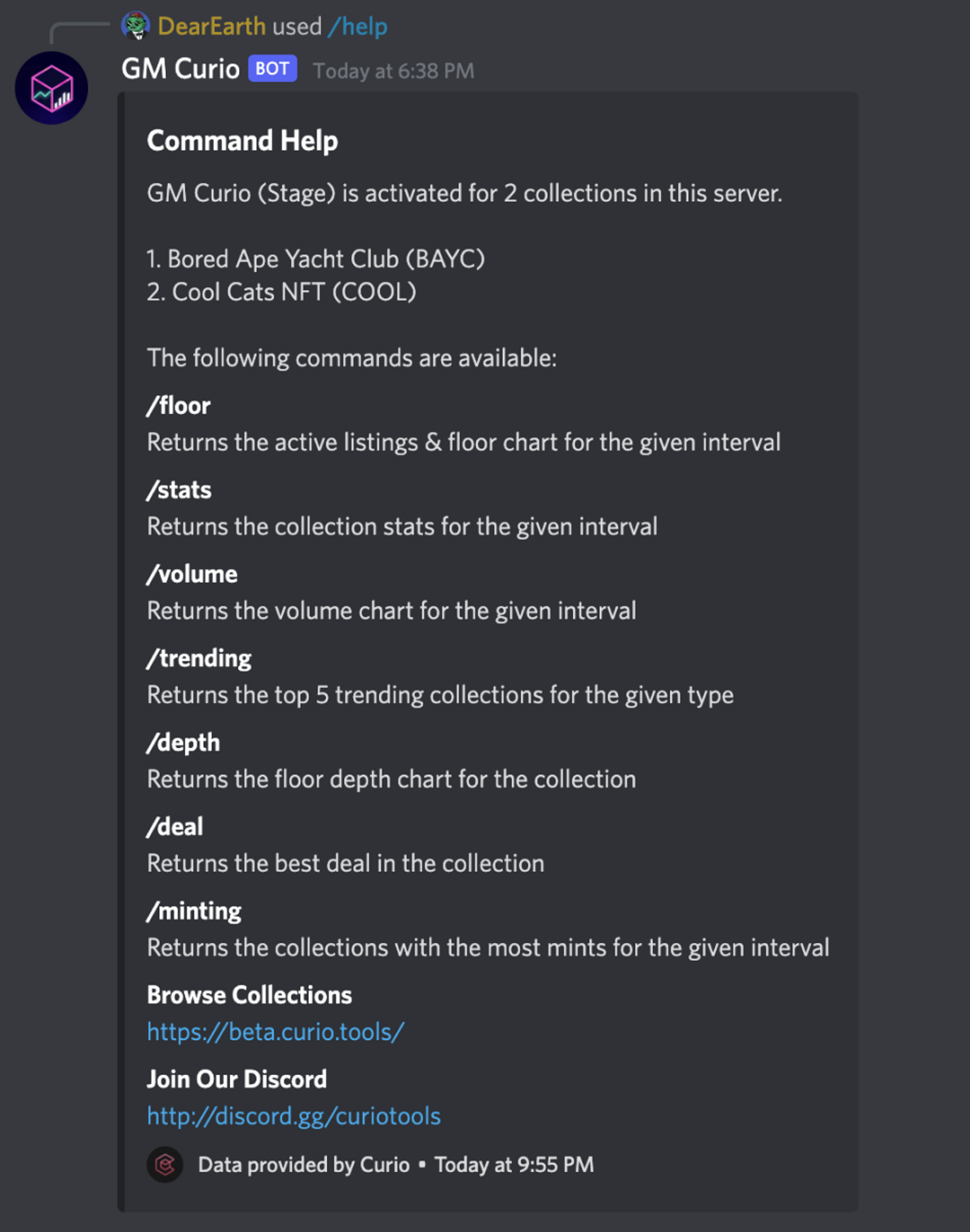The width and height of the screenshot is (970, 1232).
Task: Click the /stats command heading
Action: [x=179, y=490]
